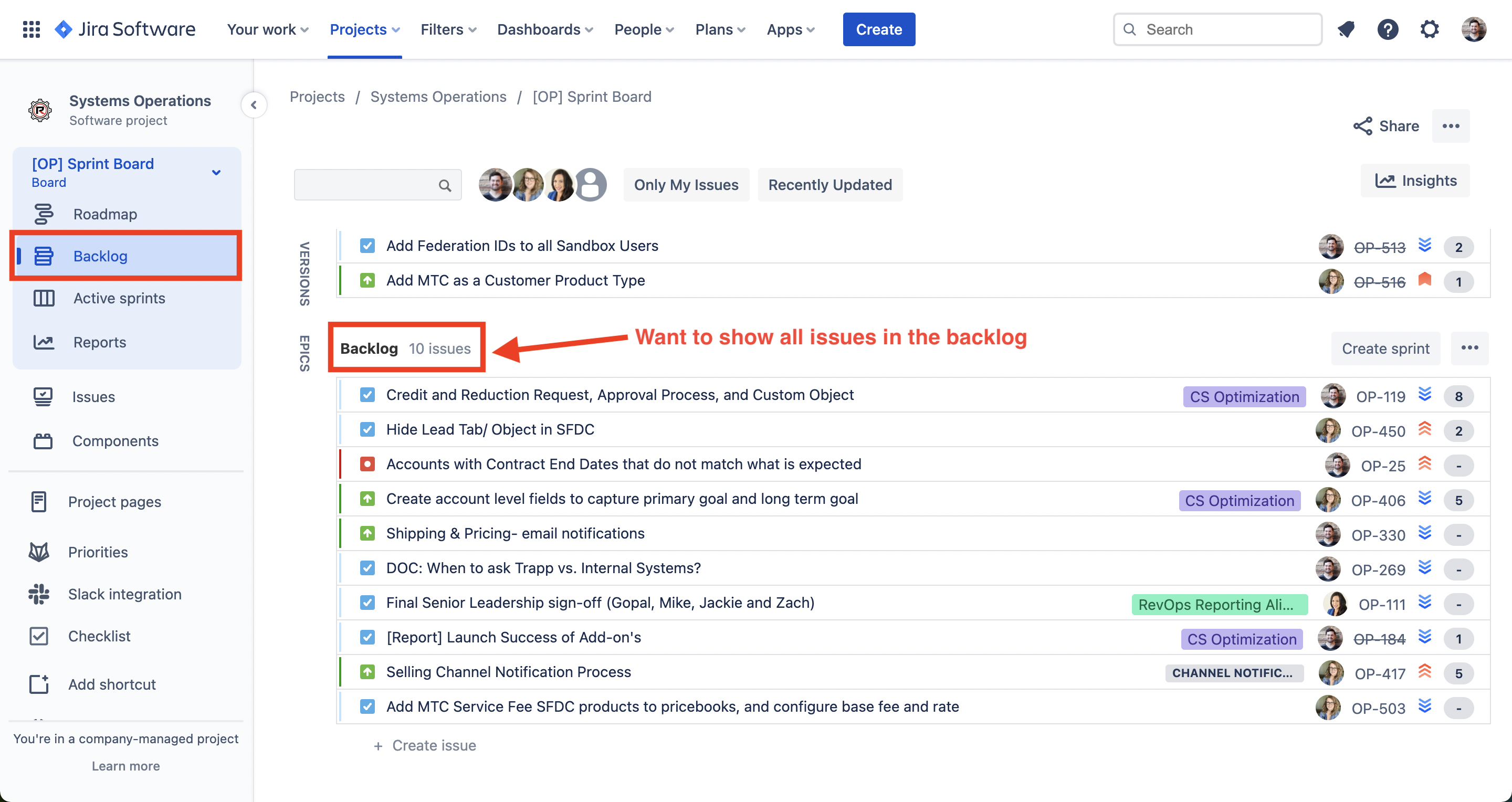This screenshot has width=1512, height=802.
Task: Expand the Dashboards dropdown
Action: 545,29
